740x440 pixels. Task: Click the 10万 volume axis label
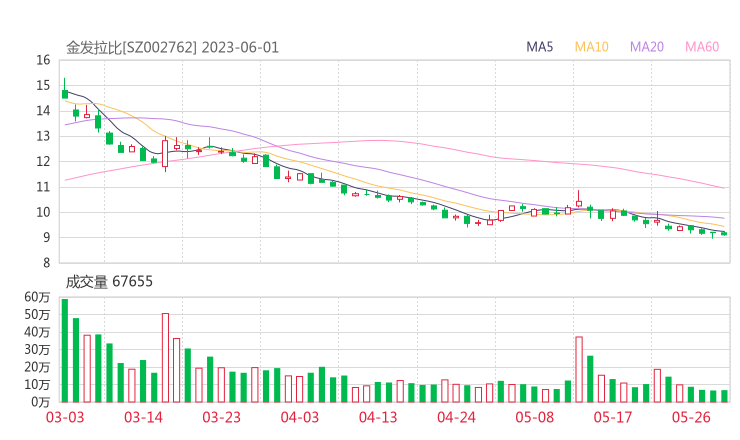(x=37, y=385)
